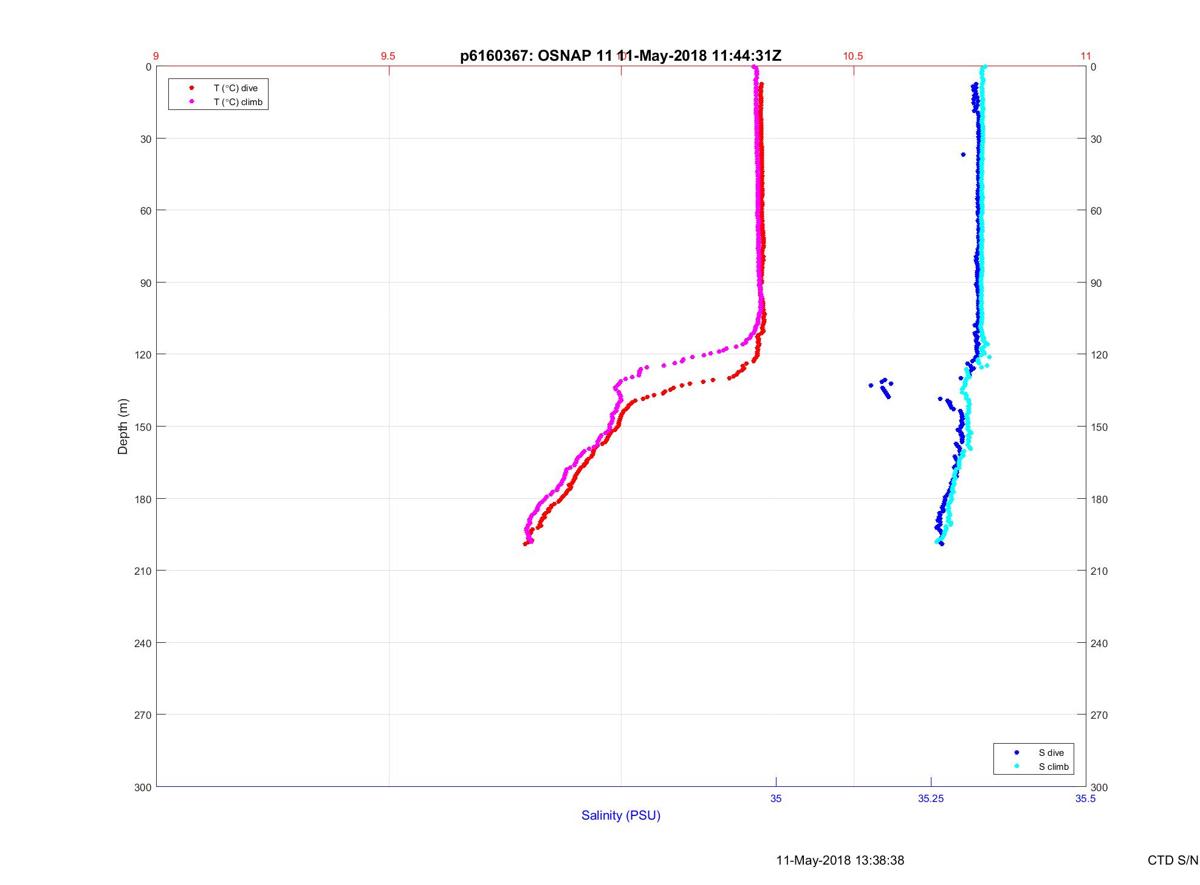The image size is (1200, 885).
Task: Click the left depth tick label 240
Action: [141, 643]
